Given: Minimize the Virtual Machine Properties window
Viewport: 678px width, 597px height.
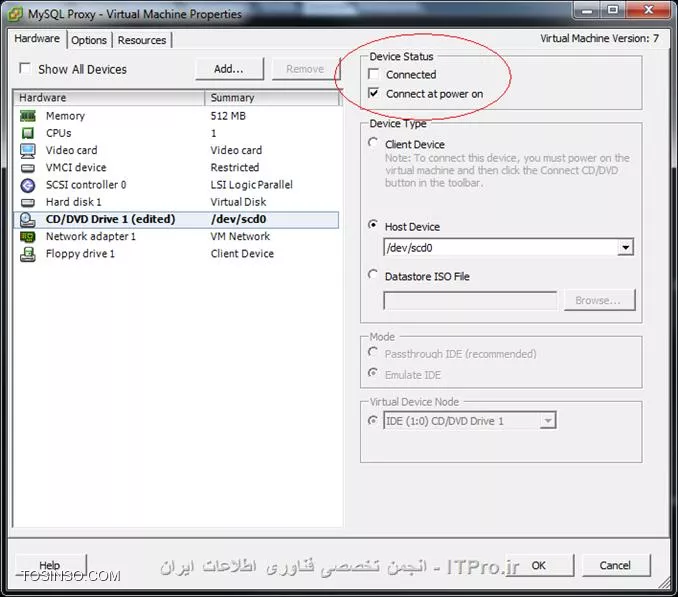Looking at the screenshot, I should [587, 10].
